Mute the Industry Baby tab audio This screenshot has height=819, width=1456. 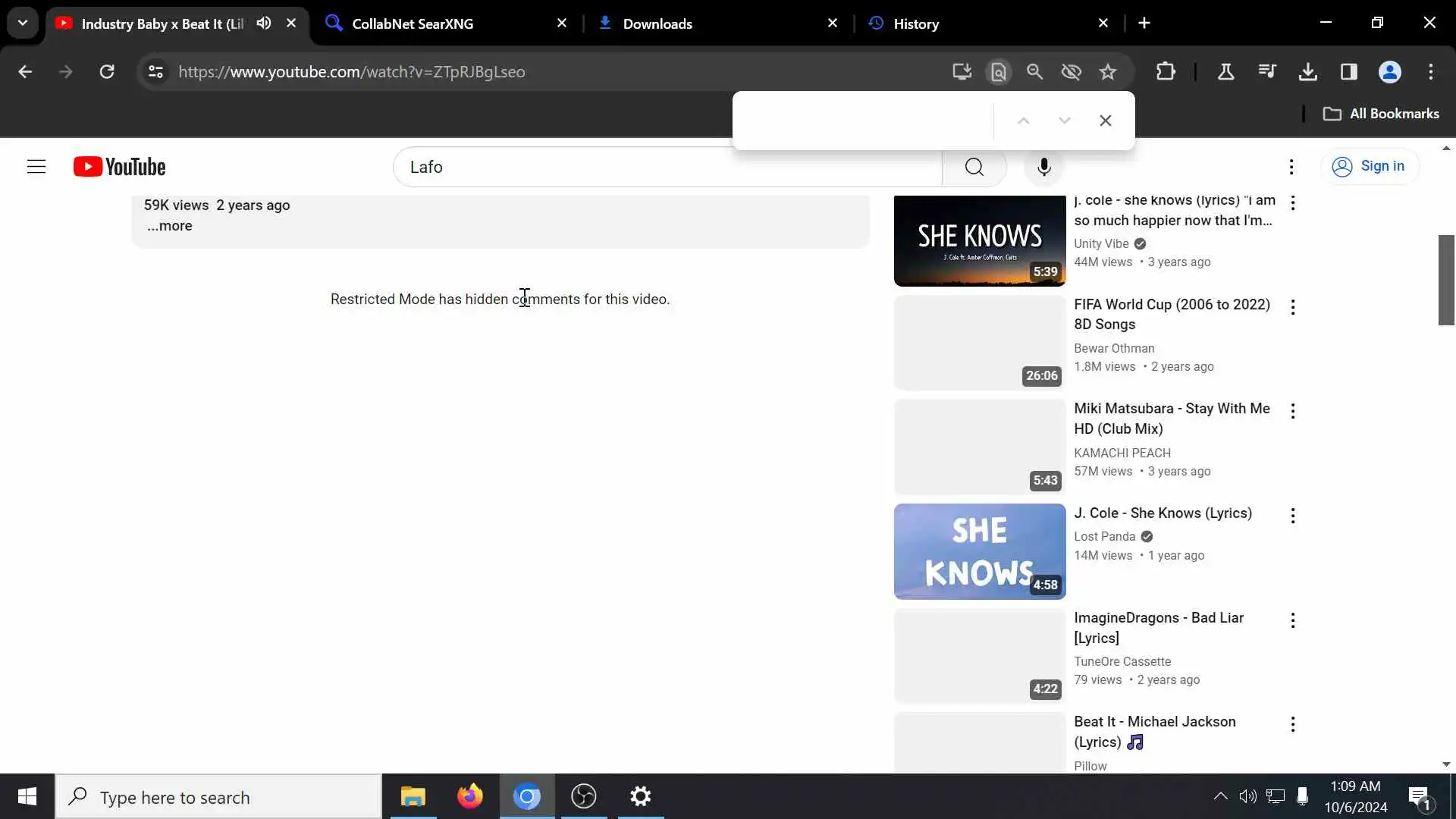point(263,24)
